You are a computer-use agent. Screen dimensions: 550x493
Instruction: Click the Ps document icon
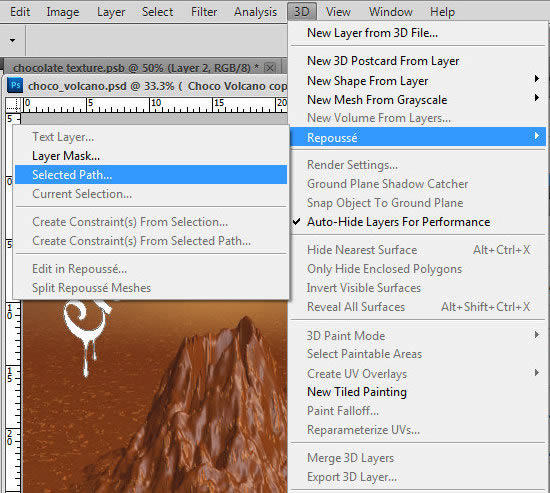click(x=15, y=85)
